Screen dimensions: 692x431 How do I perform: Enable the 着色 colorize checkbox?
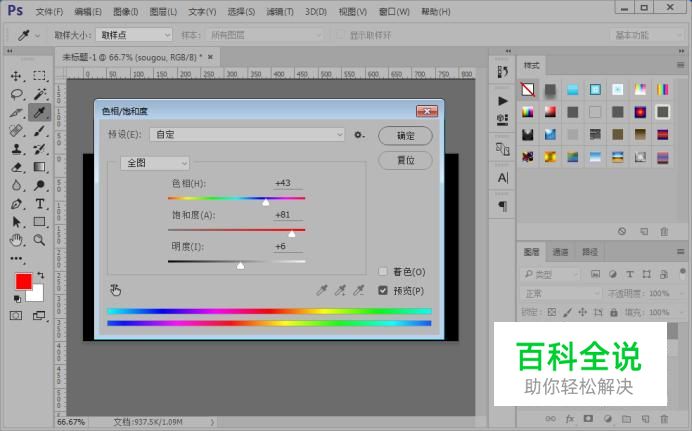tap(383, 272)
